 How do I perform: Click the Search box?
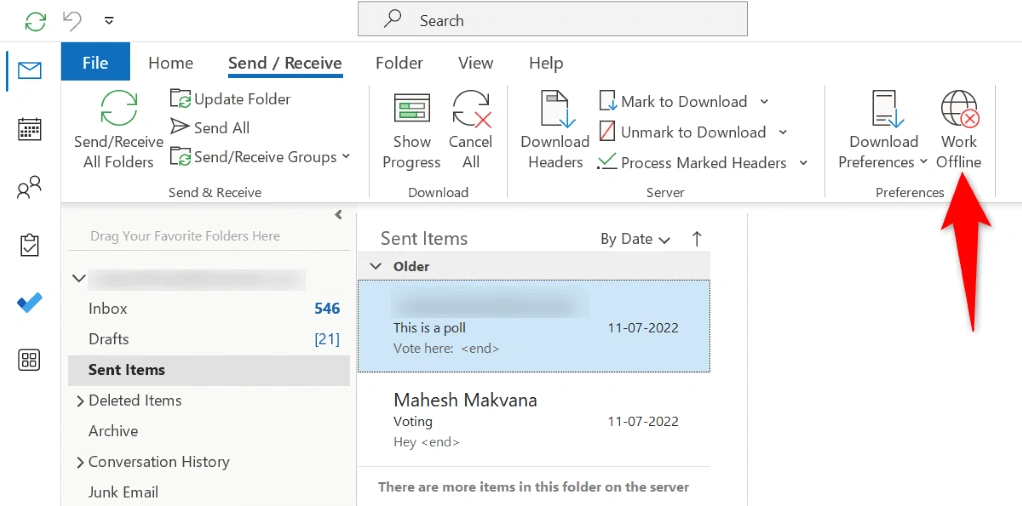pyautogui.click(x=553, y=20)
